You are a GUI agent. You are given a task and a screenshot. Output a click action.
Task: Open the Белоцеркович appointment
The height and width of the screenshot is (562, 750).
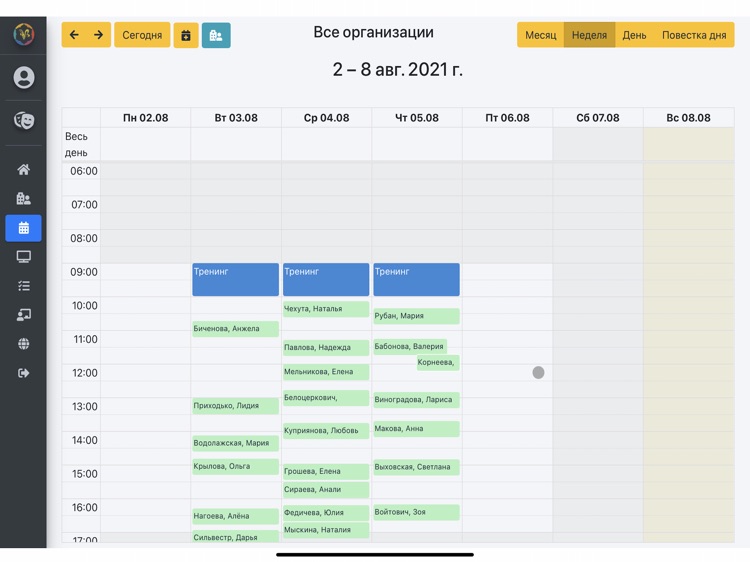(326, 398)
